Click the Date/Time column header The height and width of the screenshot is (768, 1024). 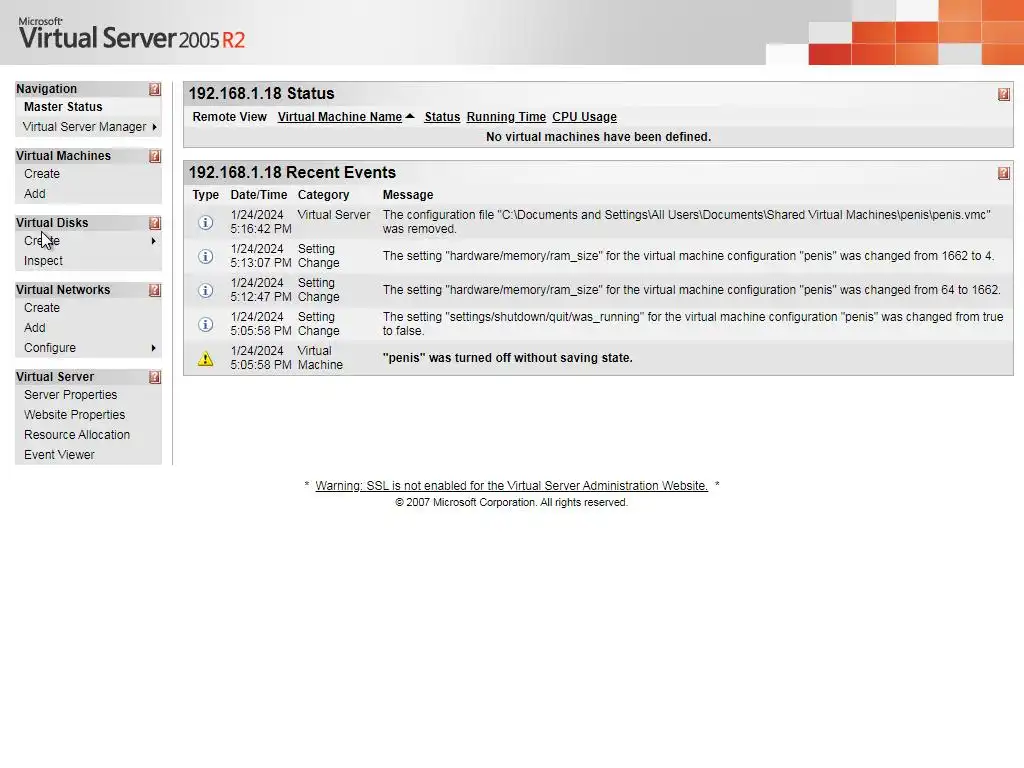(x=259, y=195)
